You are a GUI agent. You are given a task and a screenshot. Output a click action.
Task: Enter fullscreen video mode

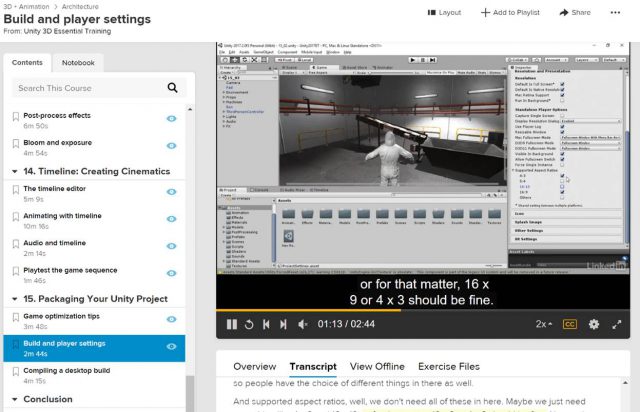point(617,324)
